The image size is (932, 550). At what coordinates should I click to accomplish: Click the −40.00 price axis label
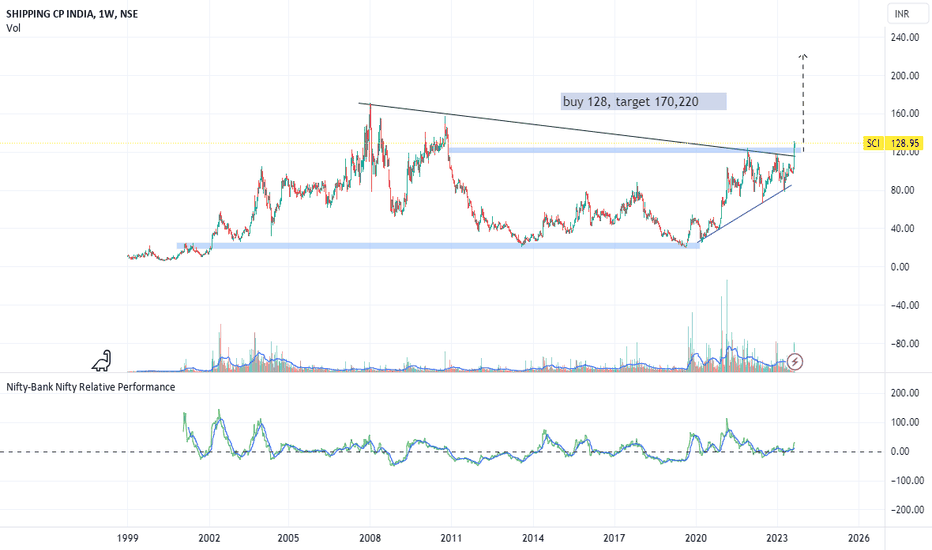(x=905, y=305)
